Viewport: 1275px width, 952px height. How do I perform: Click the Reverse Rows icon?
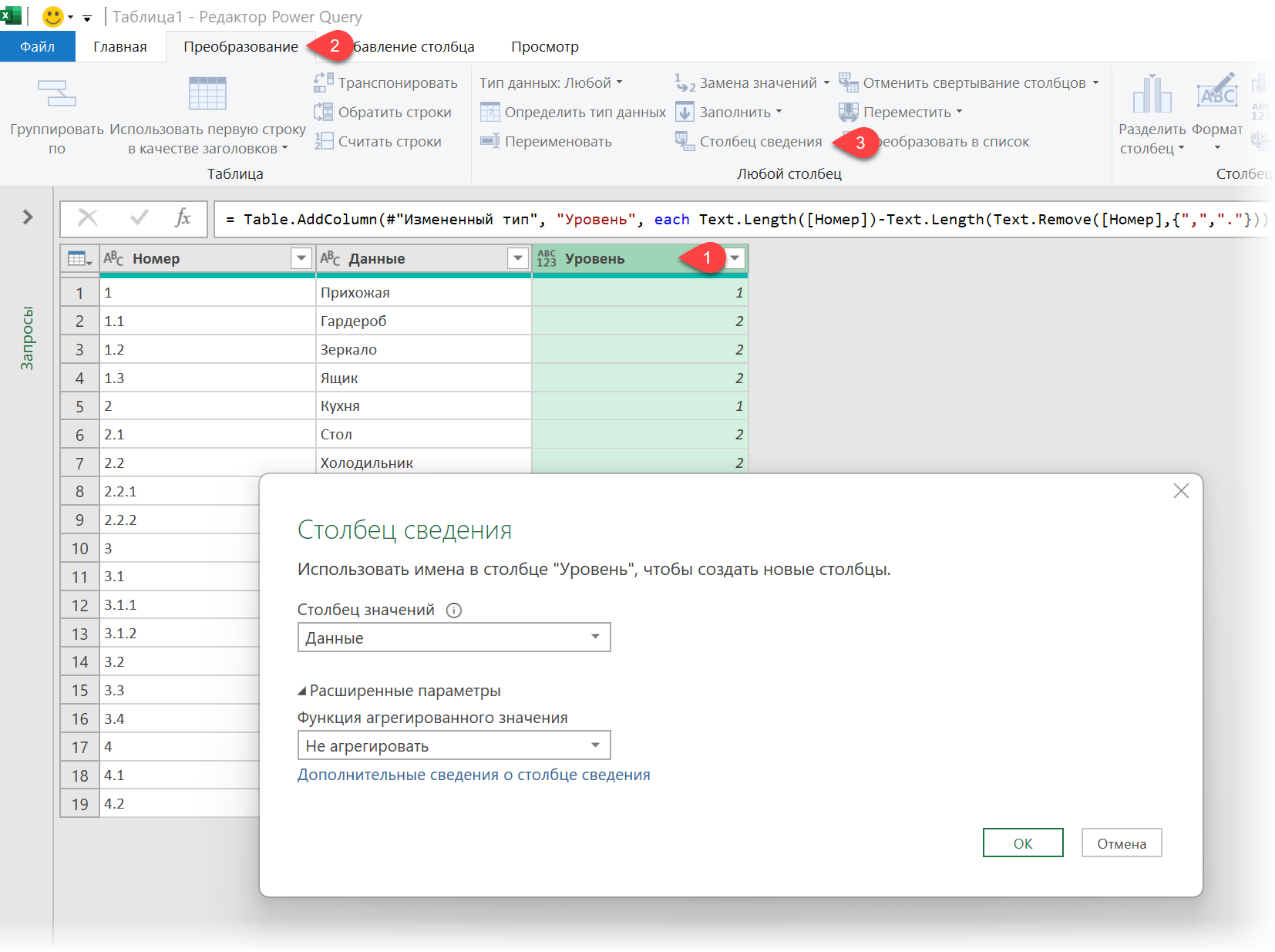tap(324, 112)
